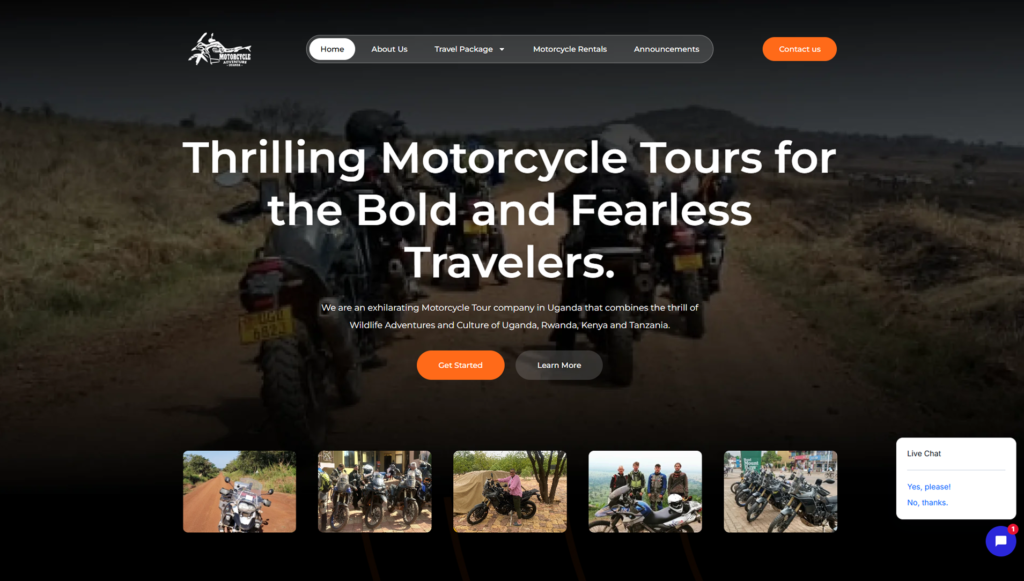The width and height of the screenshot is (1024, 581).
Task: Decline live chat with No, thanks.
Action: (927, 502)
